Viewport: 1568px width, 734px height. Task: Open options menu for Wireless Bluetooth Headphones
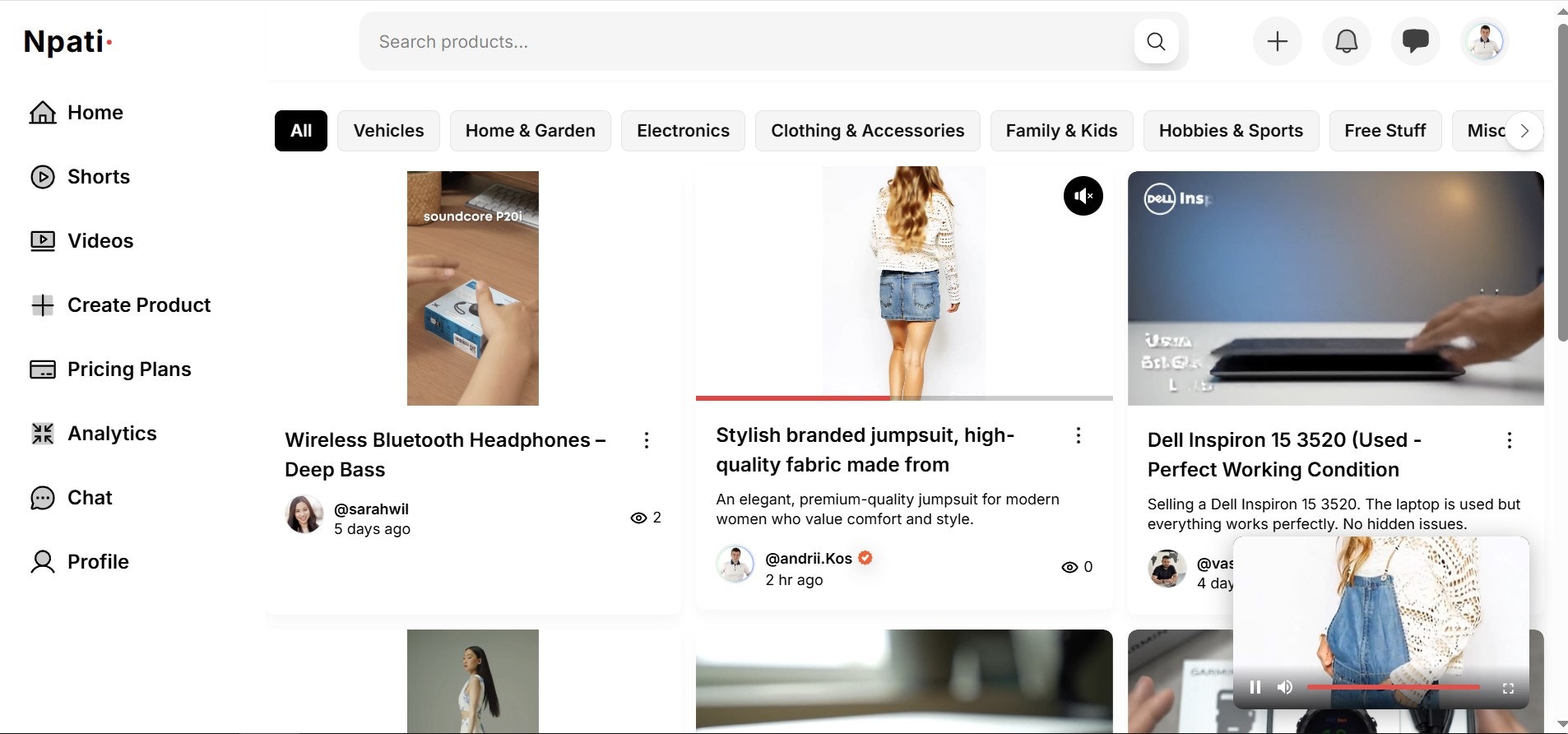[x=647, y=440]
